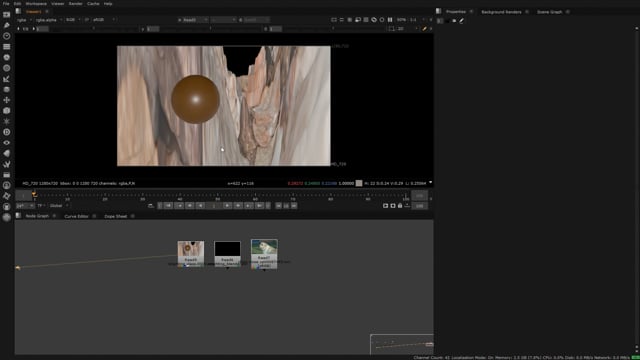
Task: Switch to the Scene Graph tab
Action: click(549, 12)
